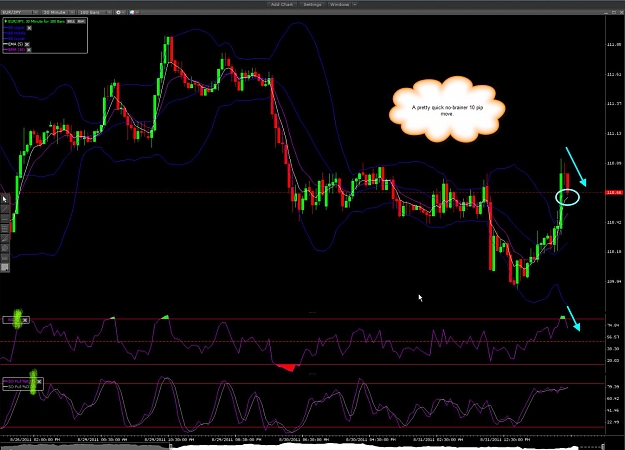Viewport: 625px width, 450px height.
Task: Remove the BB Upper indicator
Action: click(29, 28)
